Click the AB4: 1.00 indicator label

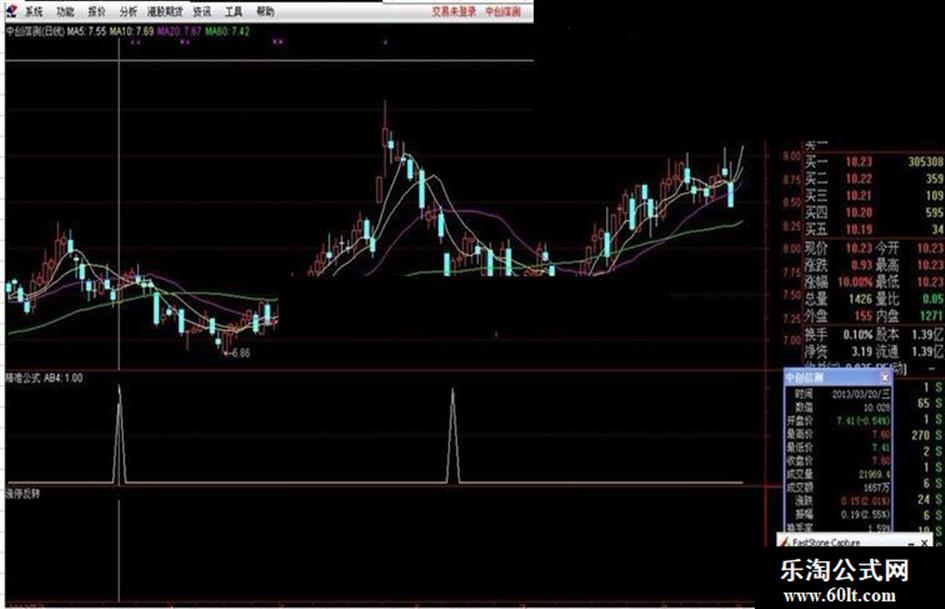(63, 378)
